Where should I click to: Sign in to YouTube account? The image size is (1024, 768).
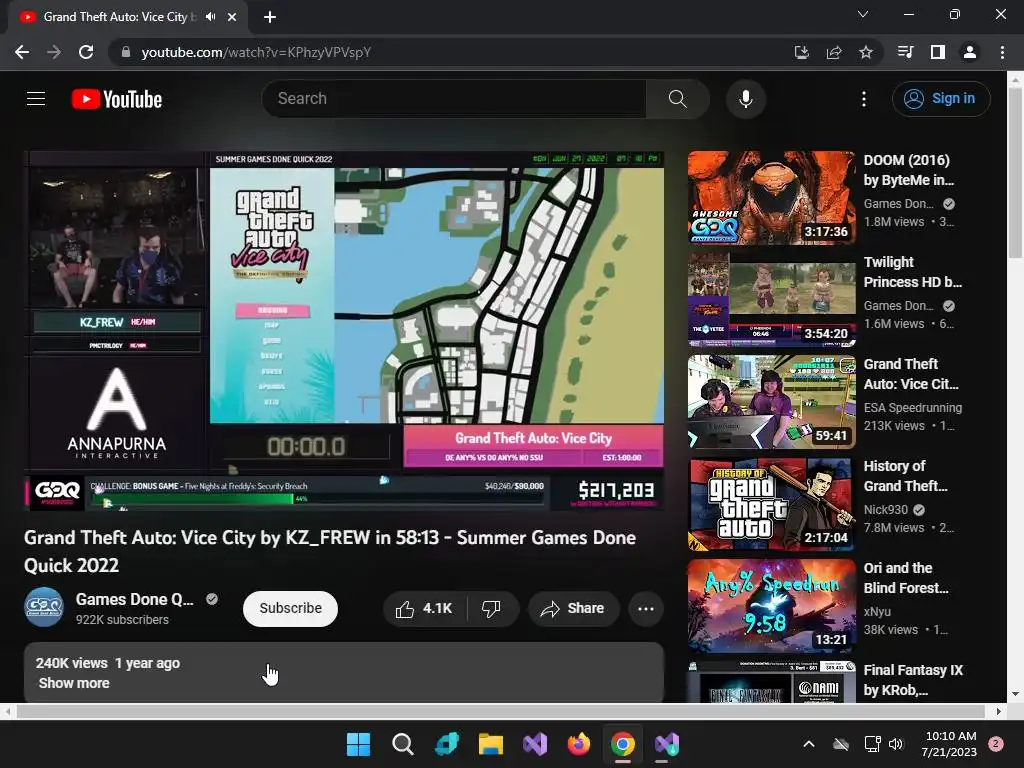click(941, 99)
